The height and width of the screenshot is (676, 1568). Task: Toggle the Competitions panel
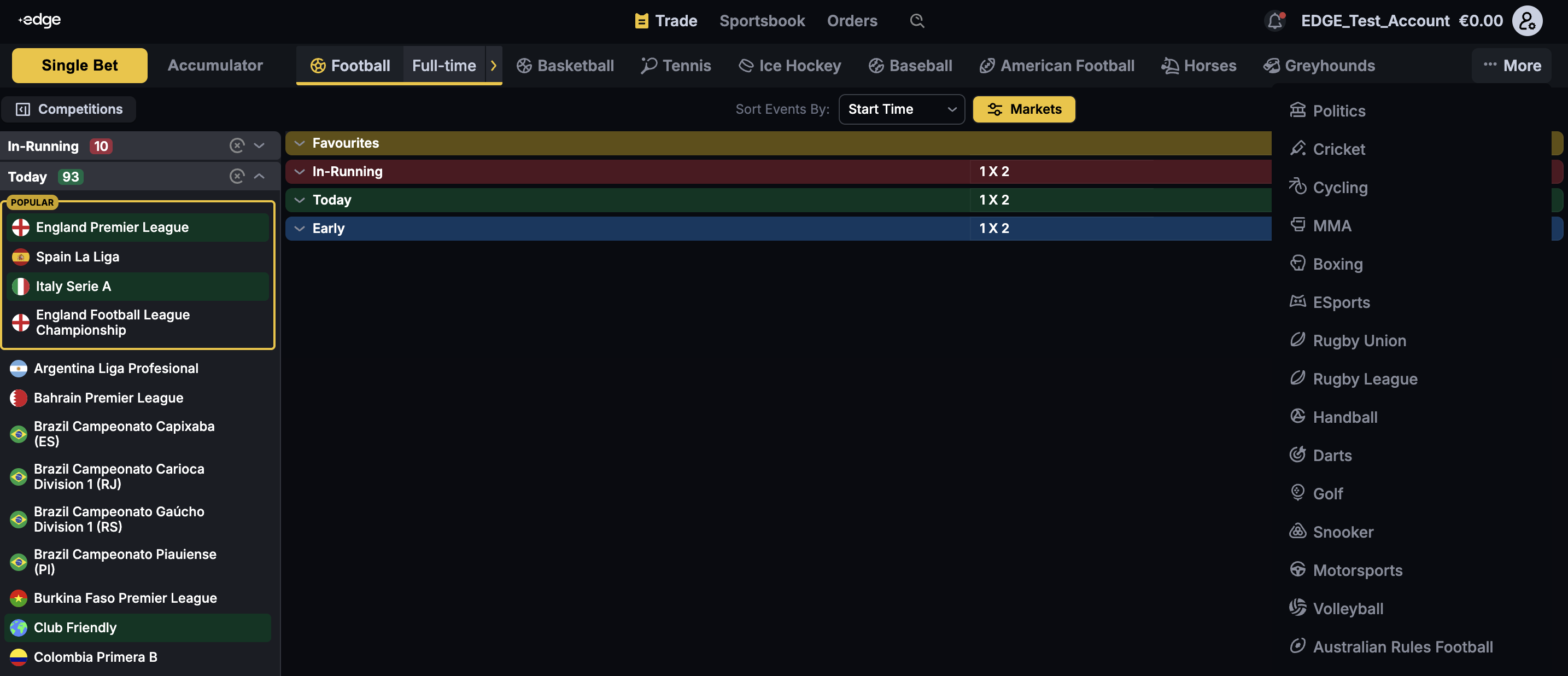(x=69, y=109)
